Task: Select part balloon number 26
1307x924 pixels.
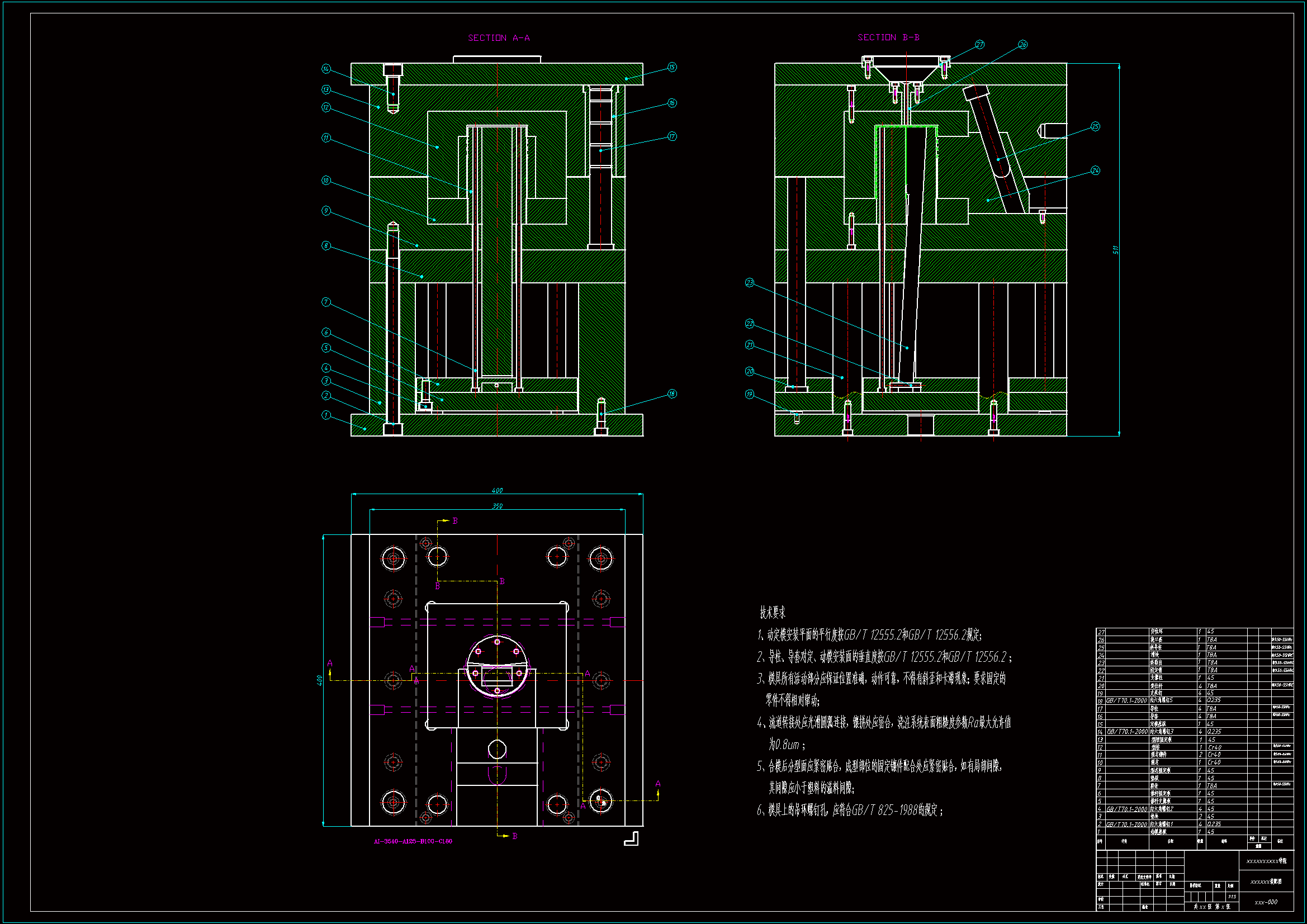Action: 1023,44
